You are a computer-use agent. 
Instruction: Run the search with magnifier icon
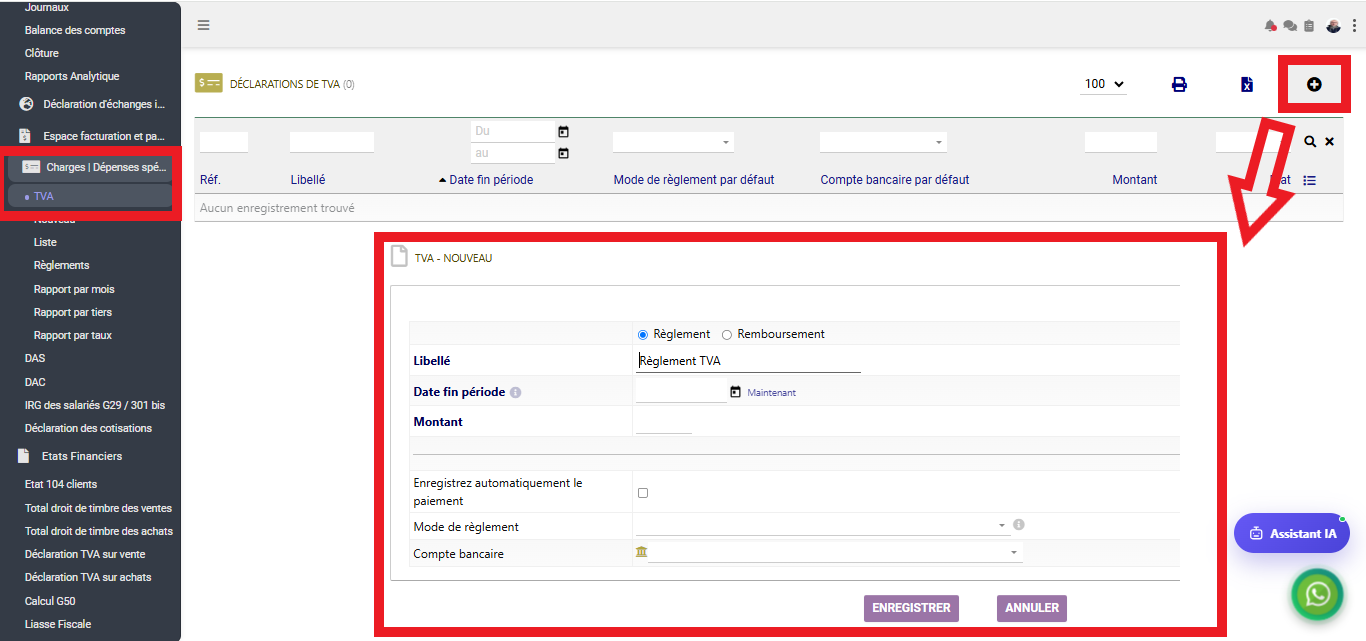click(1310, 142)
